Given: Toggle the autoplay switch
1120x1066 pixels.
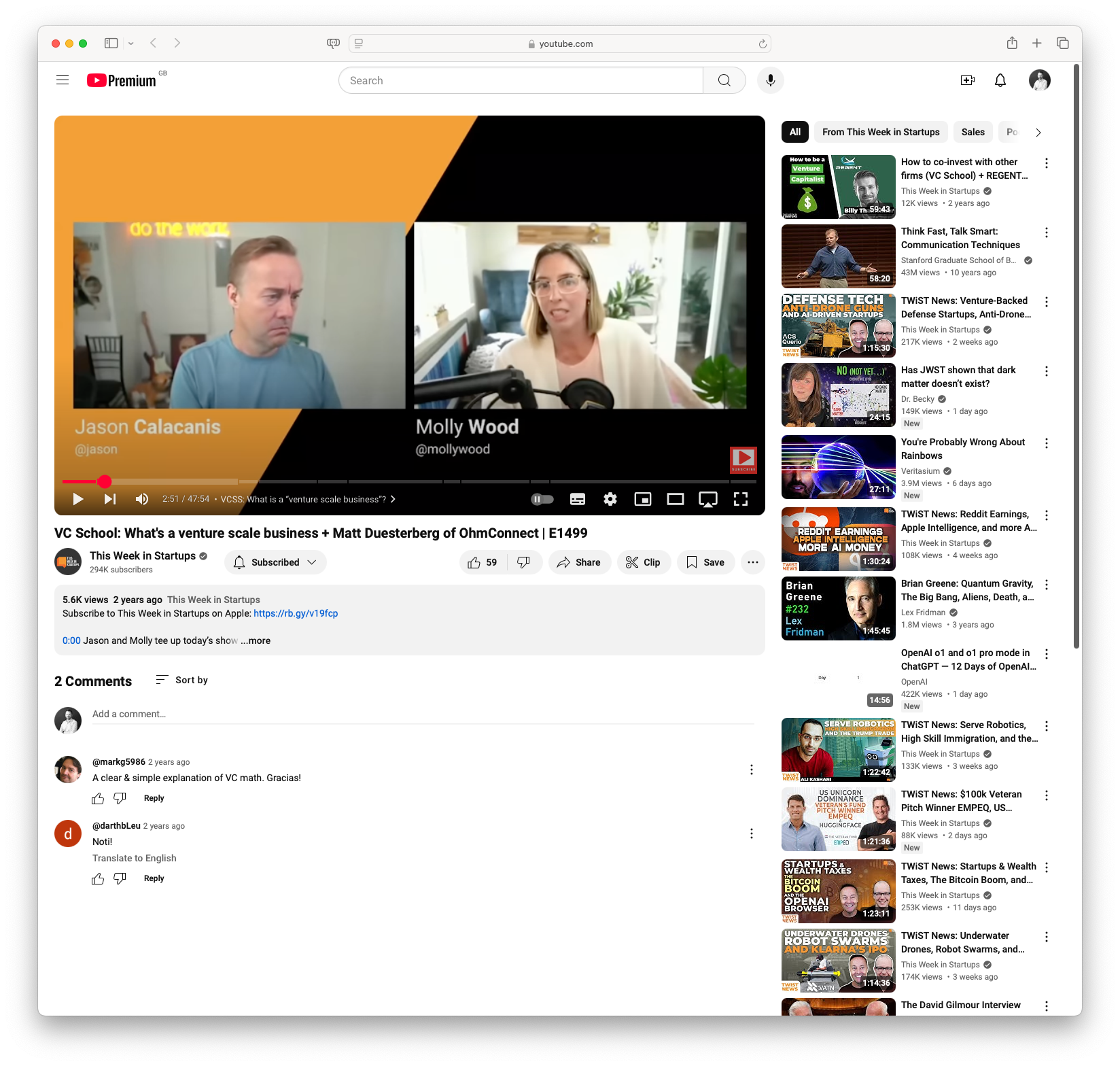Looking at the screenshot, I should [542, 499].
